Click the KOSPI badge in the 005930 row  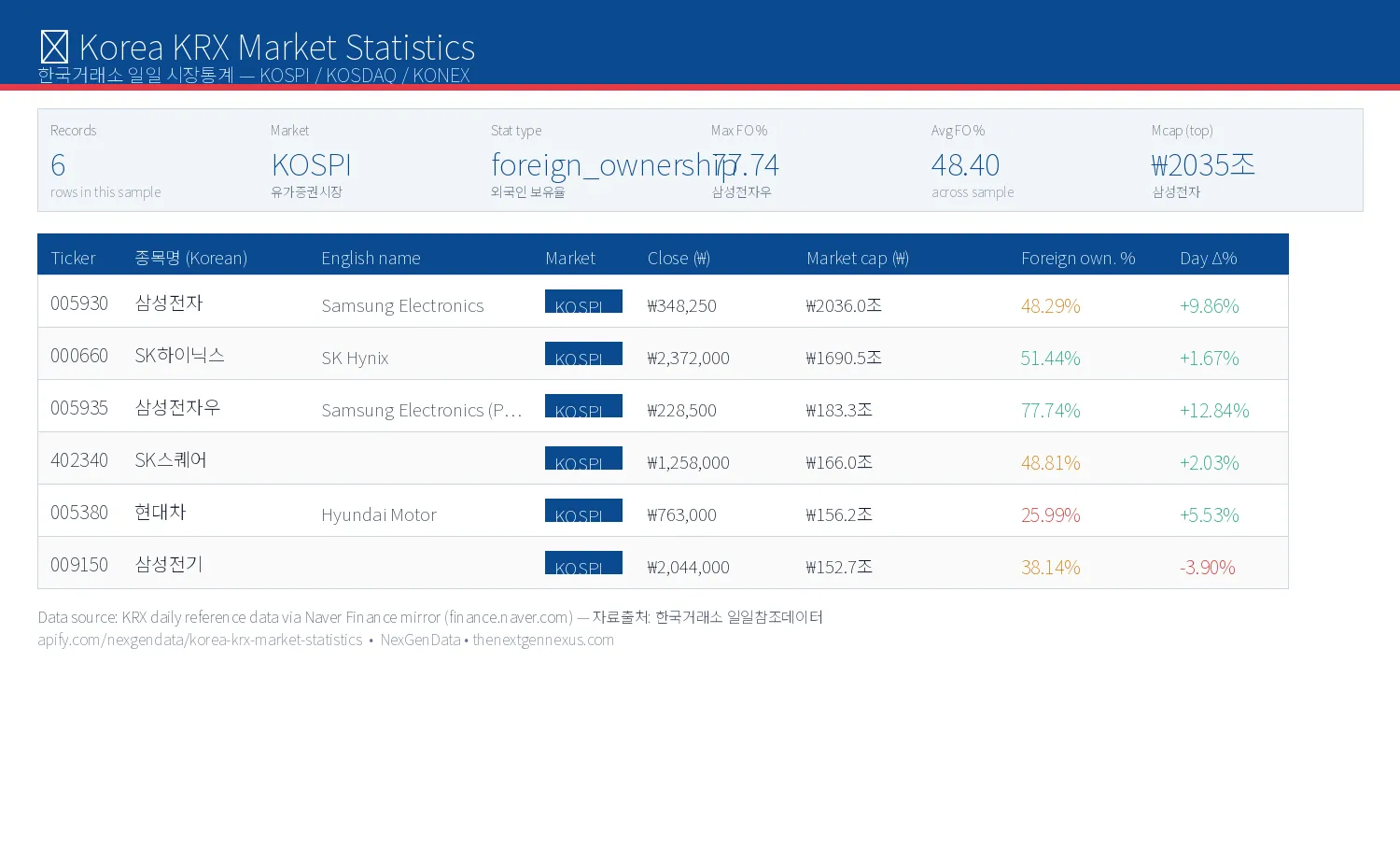(583, 302)
